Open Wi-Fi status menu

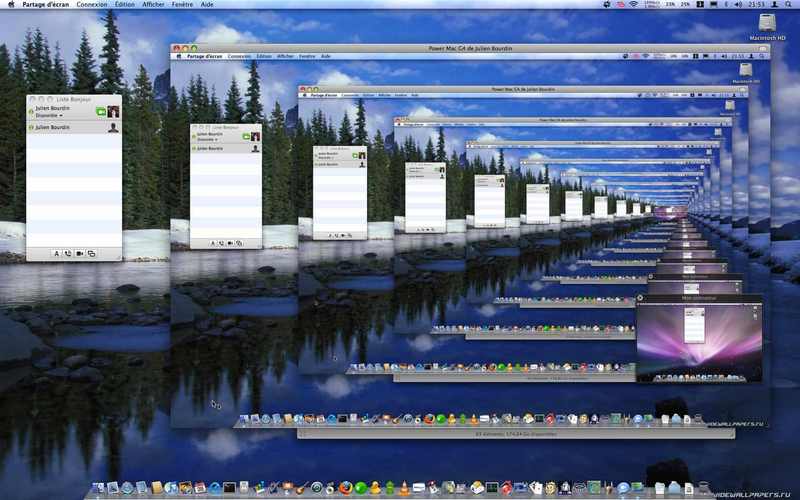(x=633, y=4)
